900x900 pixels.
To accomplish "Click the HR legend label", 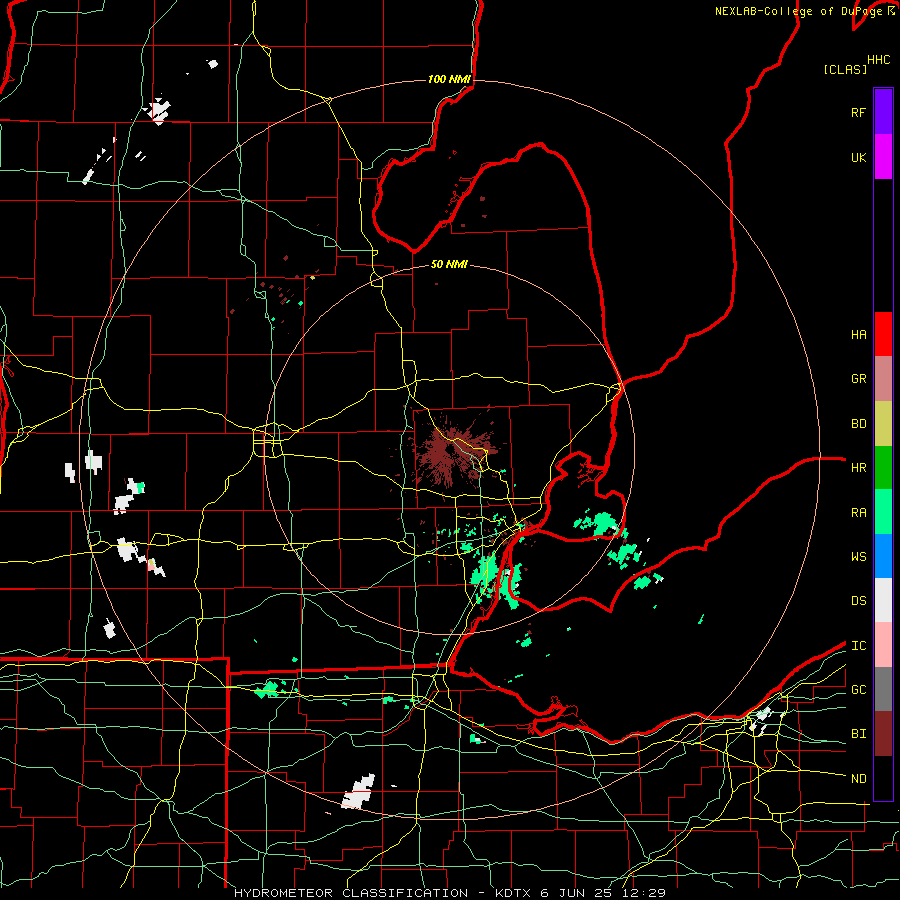I will click(858, 468).
